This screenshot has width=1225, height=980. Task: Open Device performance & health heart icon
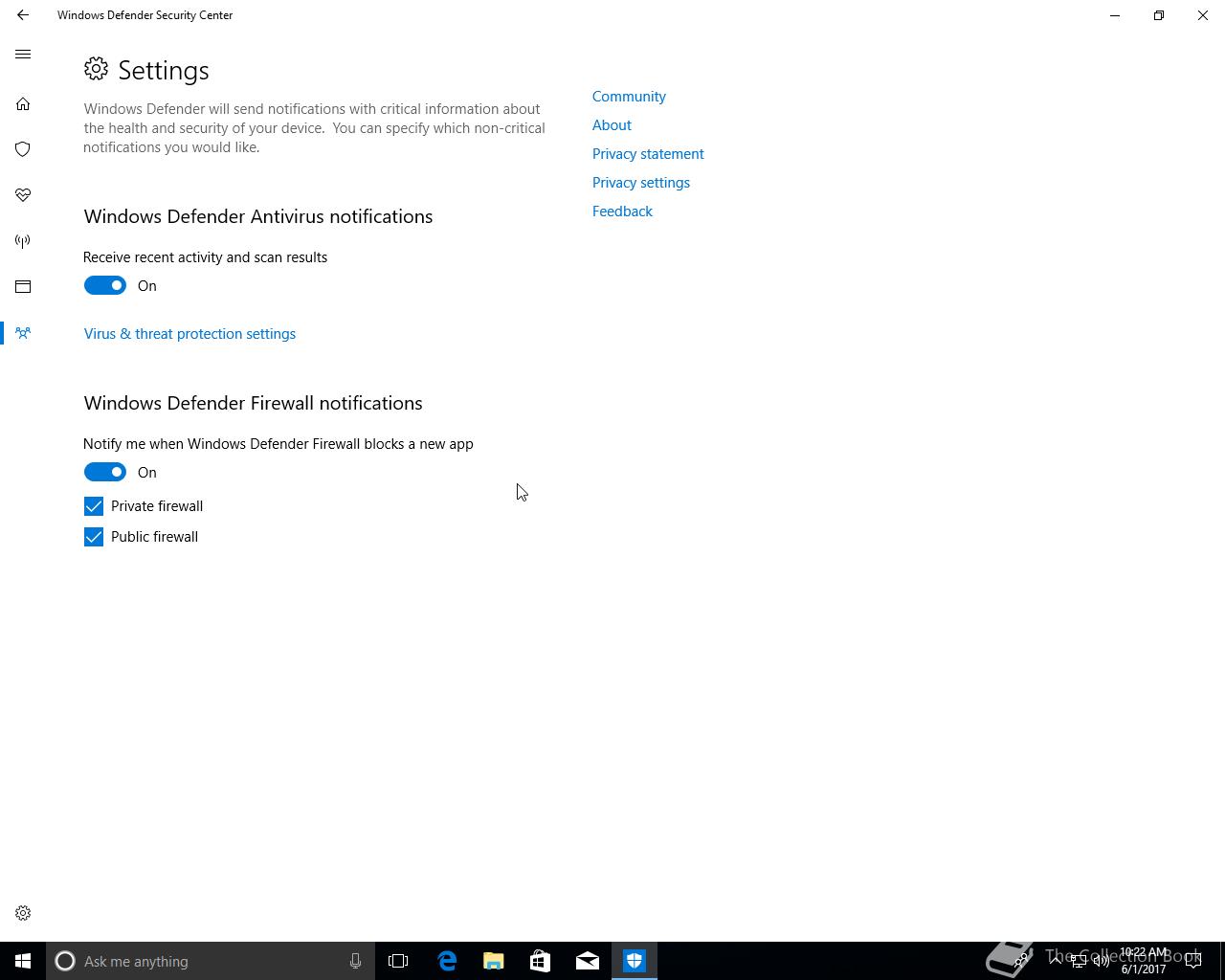click(23, 195)
